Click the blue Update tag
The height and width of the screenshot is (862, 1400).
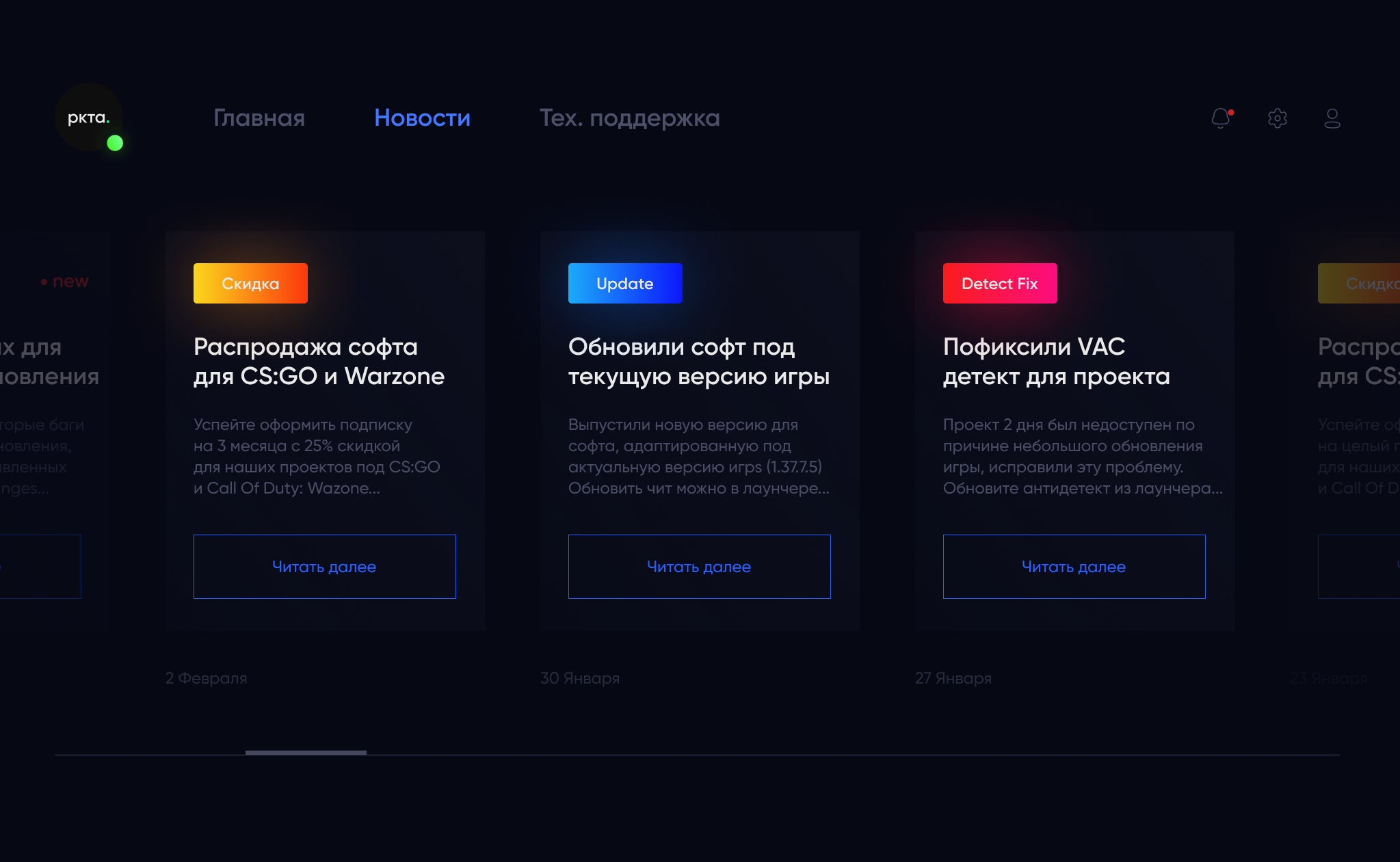(625, 283)
